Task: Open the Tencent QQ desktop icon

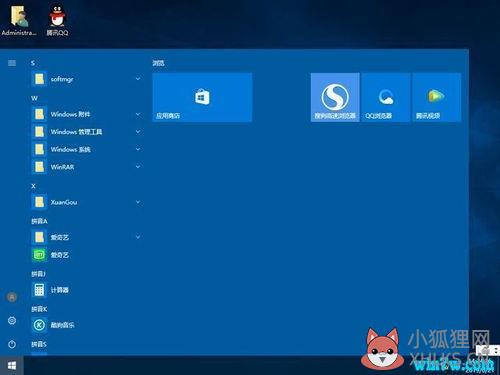Action: coord(57,19)
